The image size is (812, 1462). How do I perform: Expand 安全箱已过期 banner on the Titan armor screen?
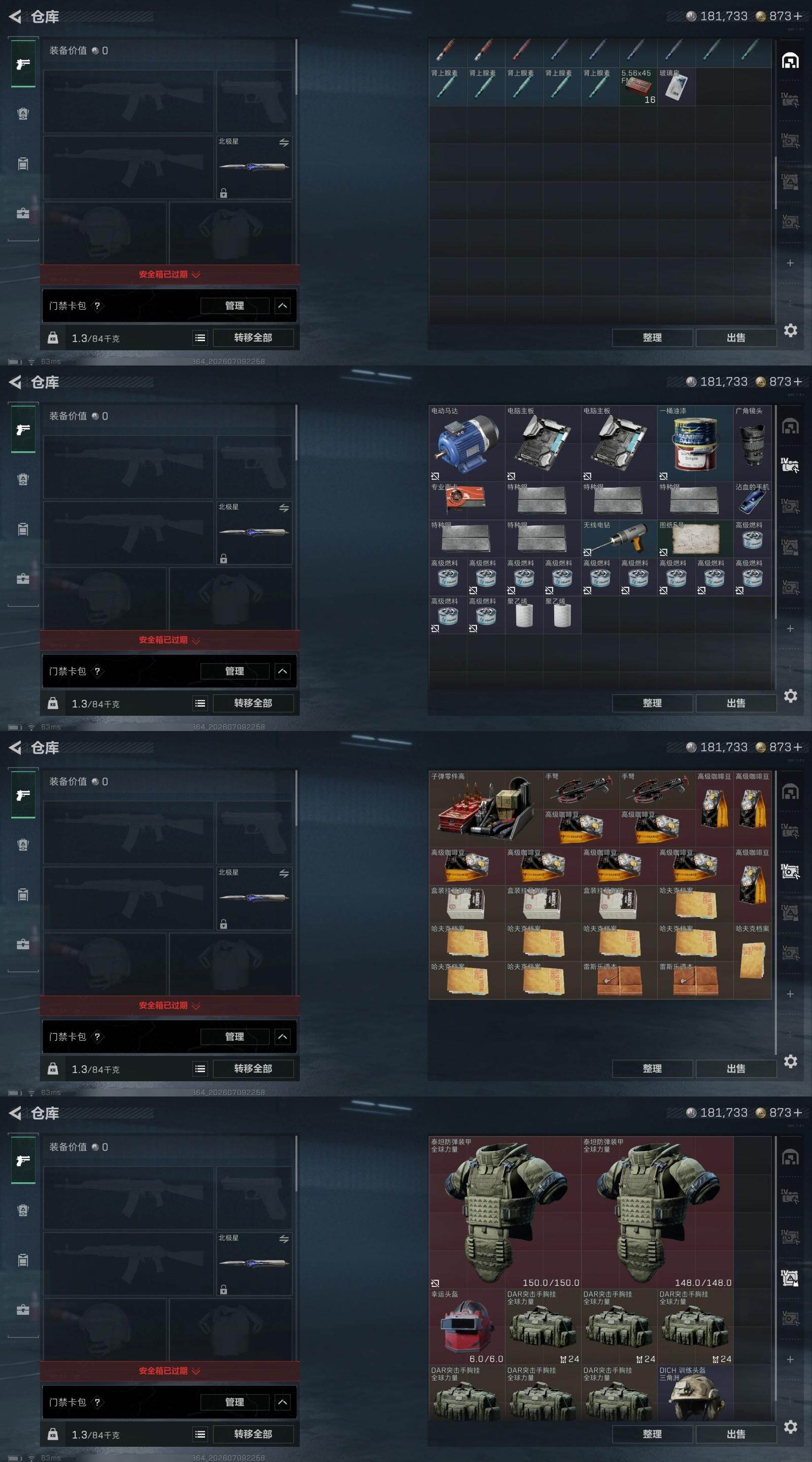pos(170,1371)
